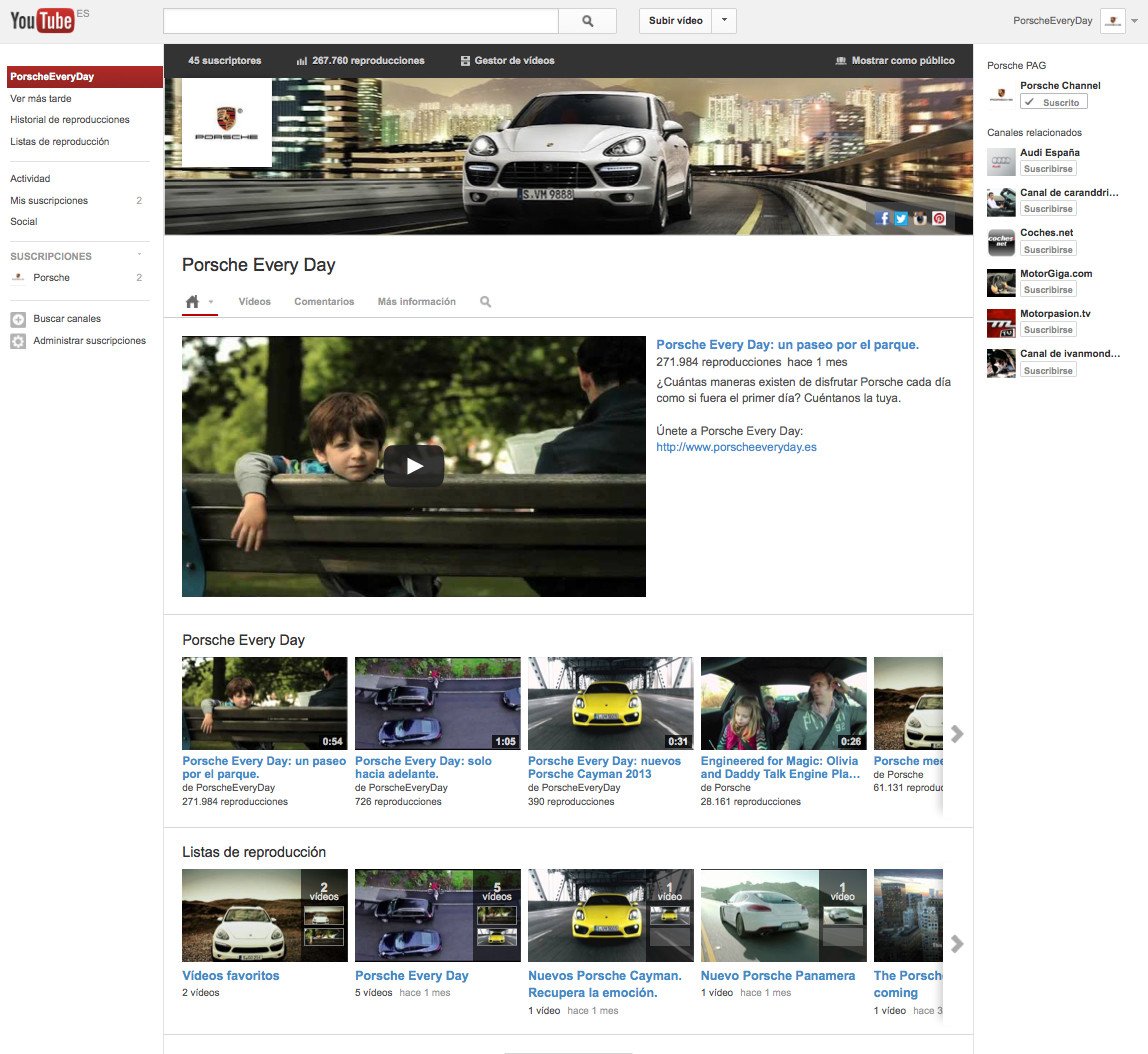Open the Pinterest icon on banner
Image resolution: width=1148 pixels, height=1054 pixels.
[939, 218]
